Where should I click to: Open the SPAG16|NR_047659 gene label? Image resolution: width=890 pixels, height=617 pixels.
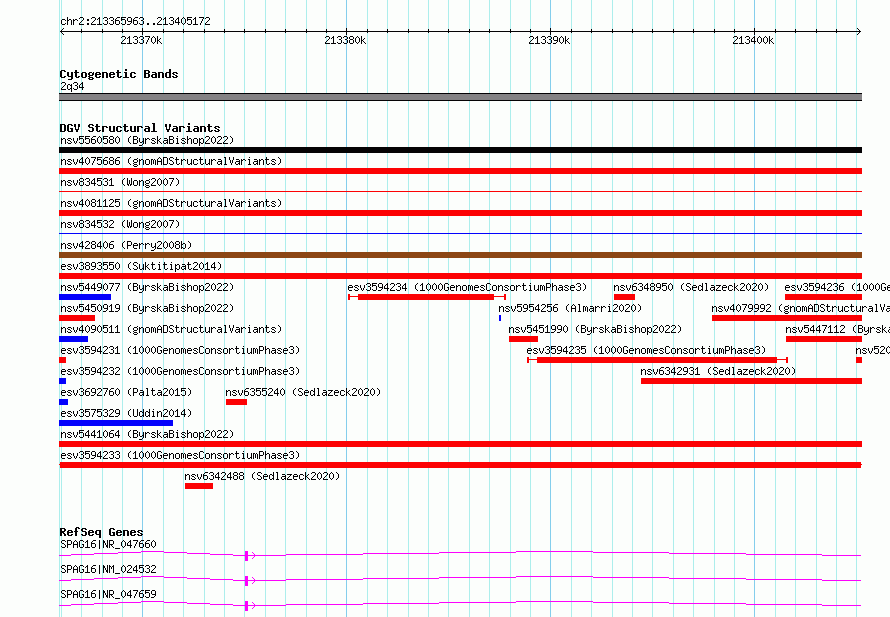(108, 594)
